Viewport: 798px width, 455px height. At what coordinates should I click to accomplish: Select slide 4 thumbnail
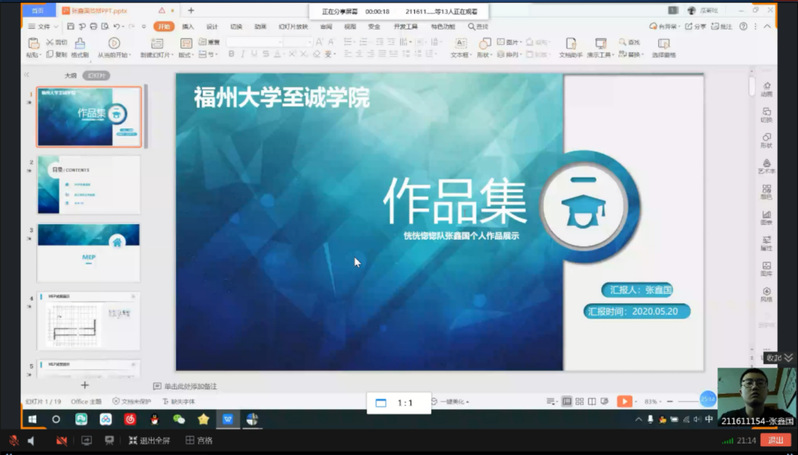click(x=89, y=321)
